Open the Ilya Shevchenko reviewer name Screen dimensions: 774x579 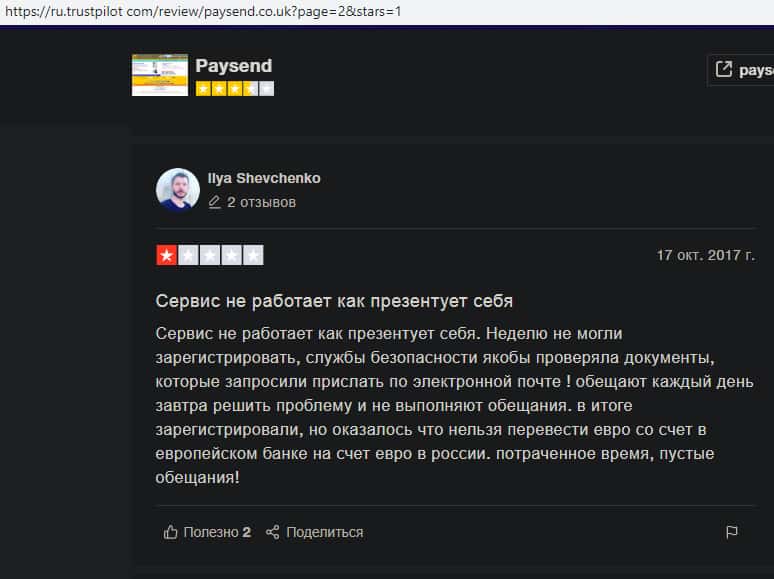pos(264,178)
